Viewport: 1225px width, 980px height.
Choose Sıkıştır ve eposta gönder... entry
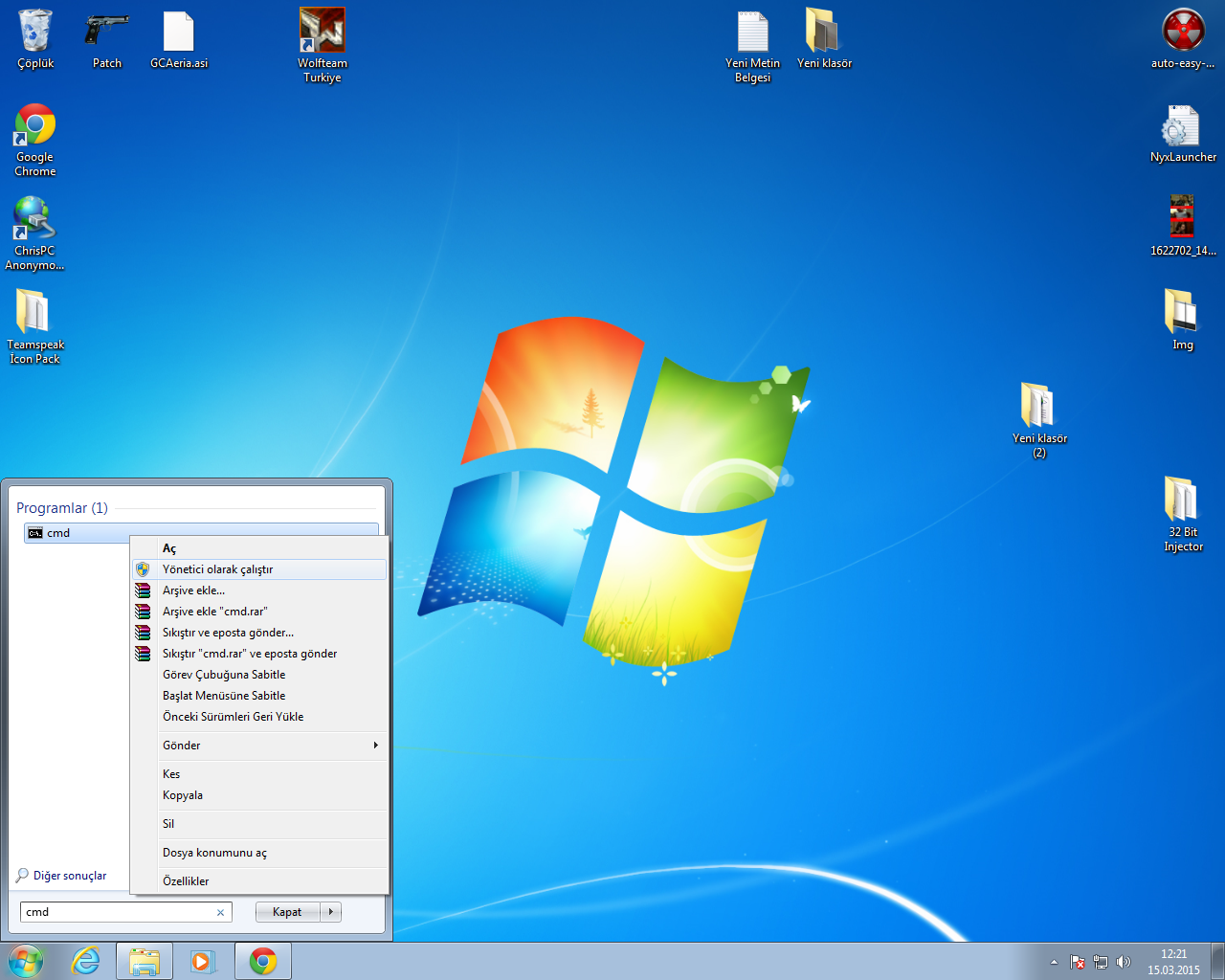click(259, 633)
